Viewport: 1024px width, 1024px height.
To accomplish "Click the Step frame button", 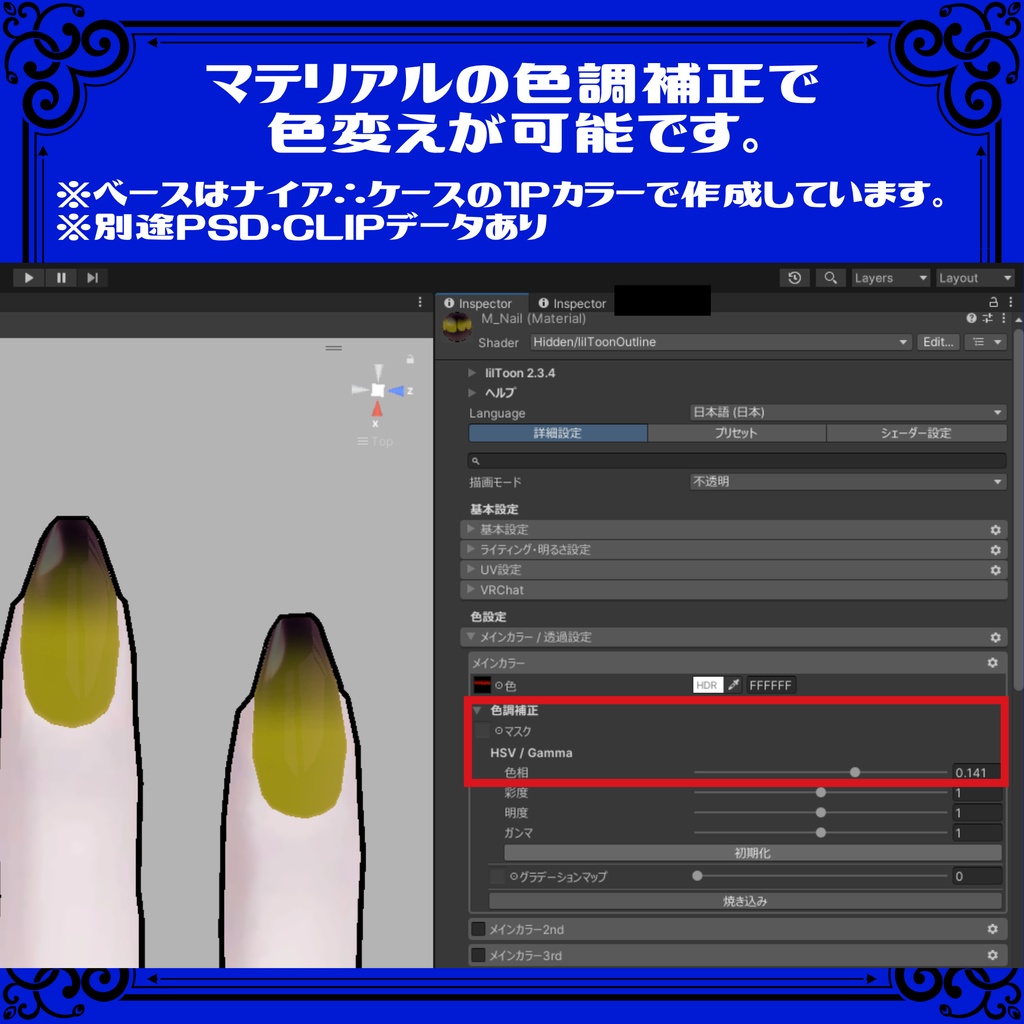I will [x=93, y=278].
